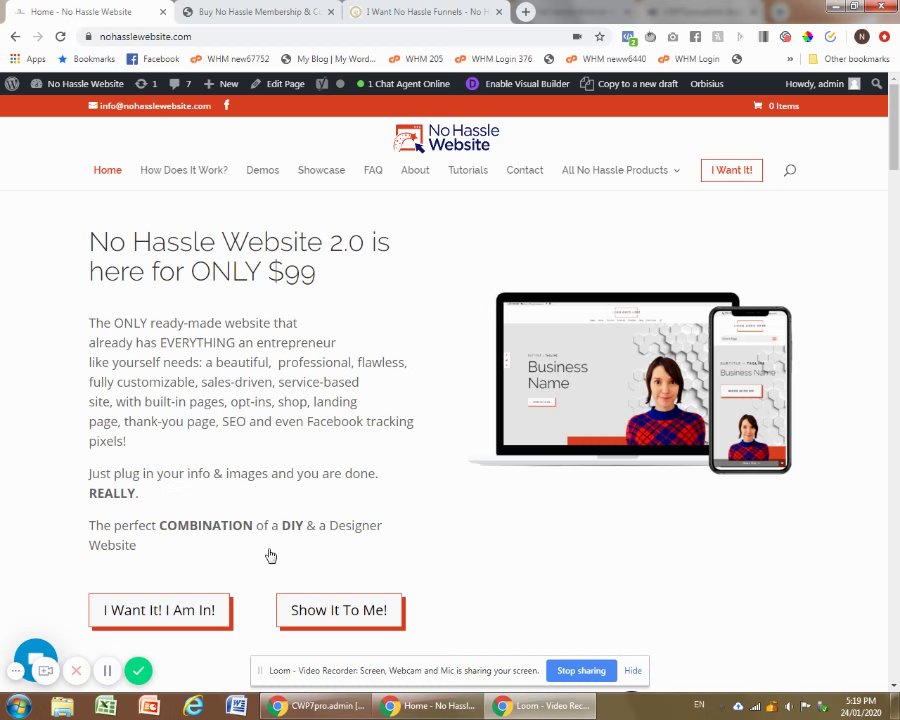Open Contact in the site navigation
The height and width of the screenshot is (720, 900).
[x=525, y=170]
